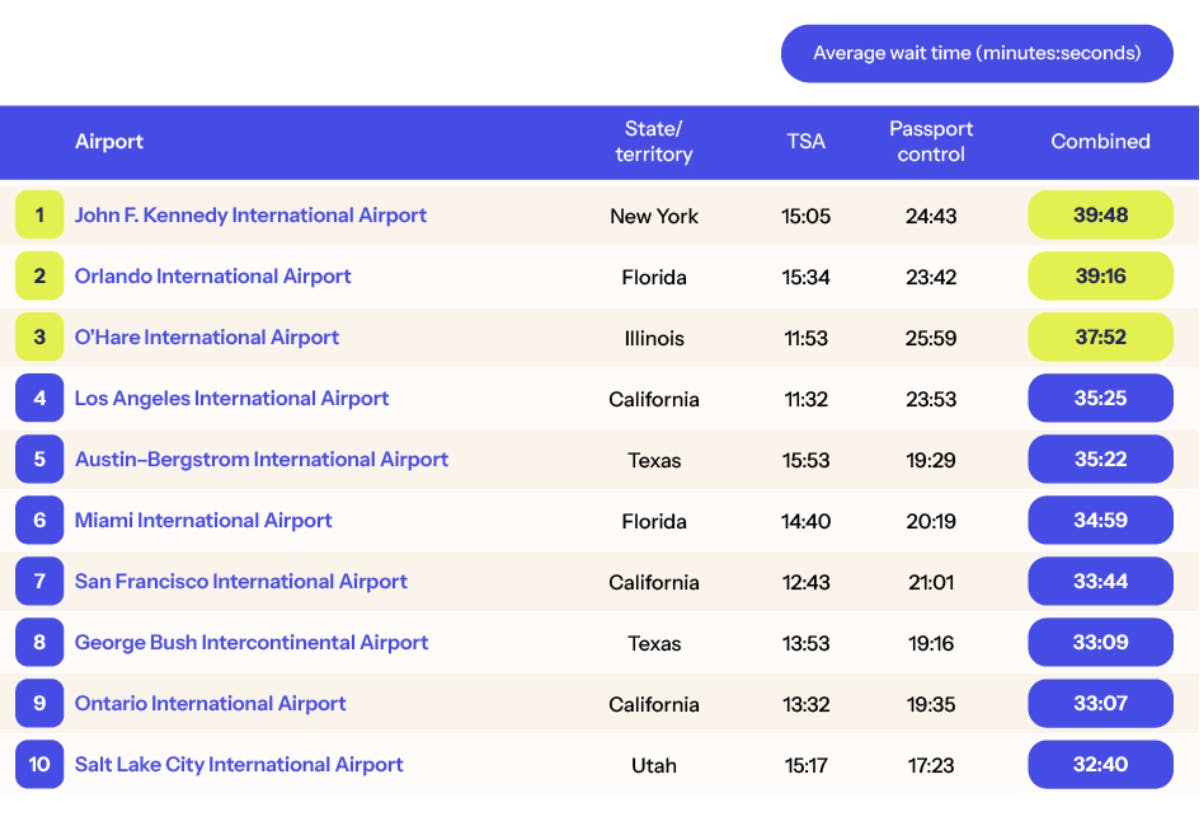Click the 32:40 combined time badge

(x=1100, y=764)
